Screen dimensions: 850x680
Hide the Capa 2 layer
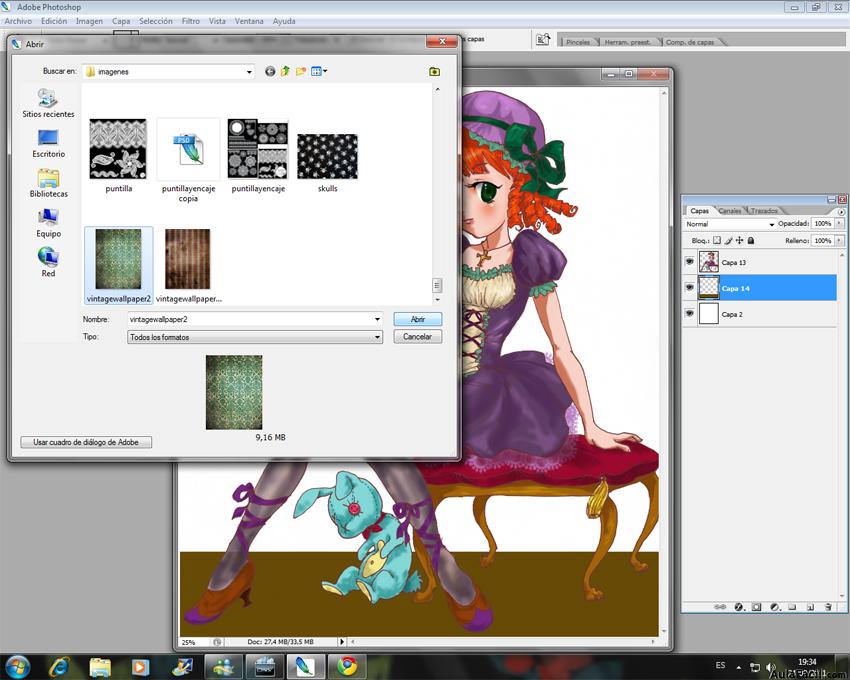pos(690,313)
